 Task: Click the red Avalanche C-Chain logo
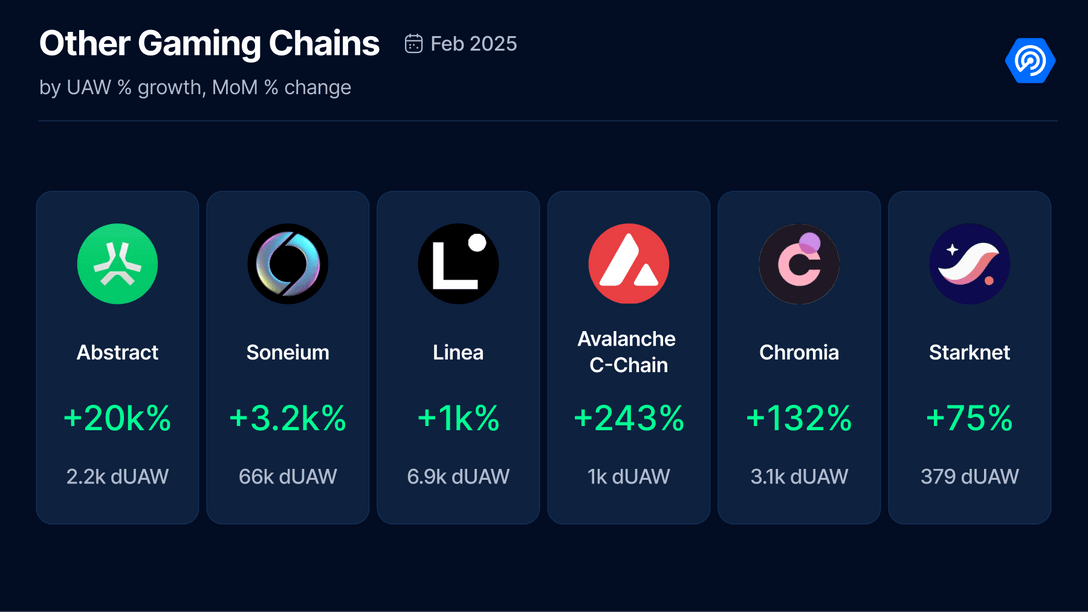[x=628, y=264]
